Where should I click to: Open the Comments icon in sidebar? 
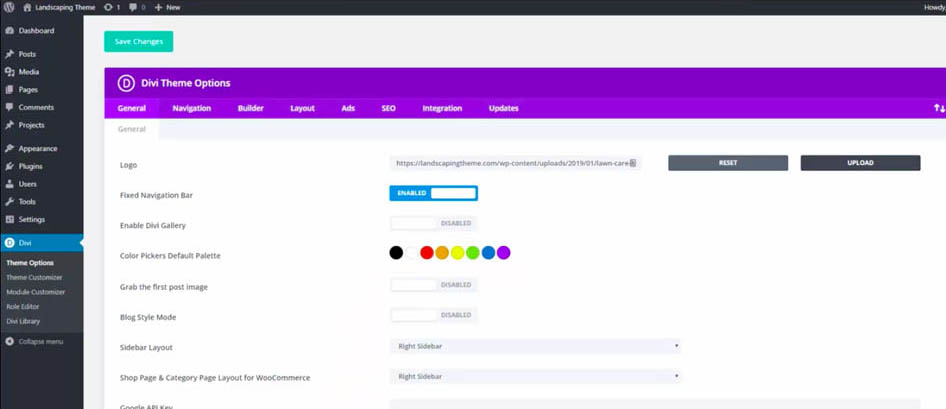(9, 107)
